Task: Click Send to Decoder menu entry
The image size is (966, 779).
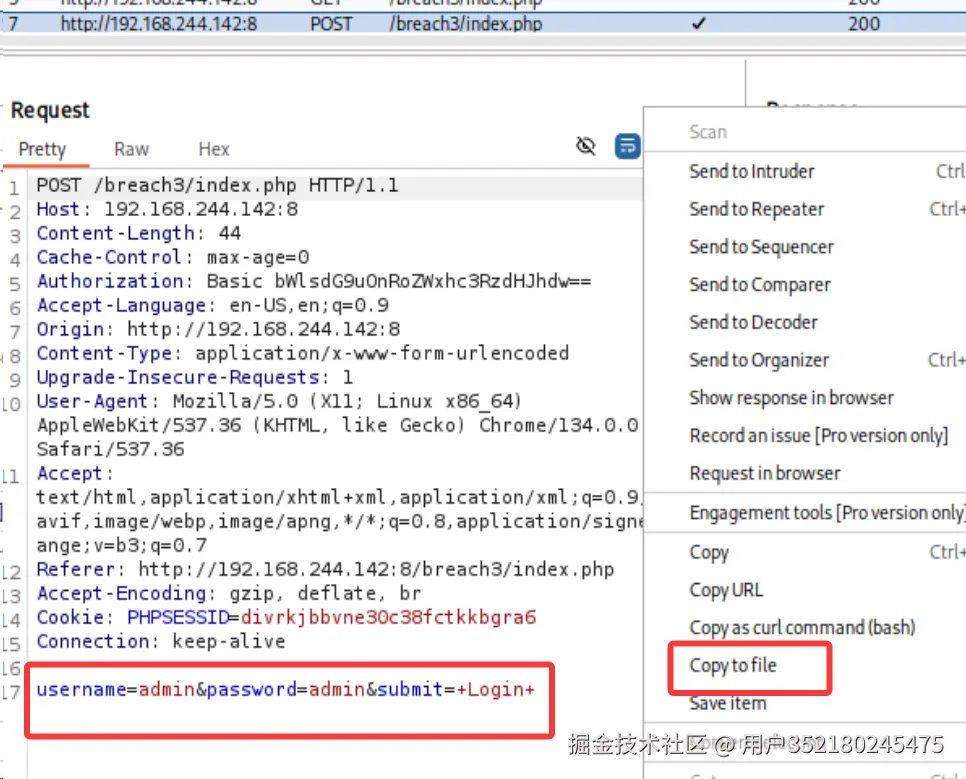Action: pyautogui.click(x=753, y=322)
